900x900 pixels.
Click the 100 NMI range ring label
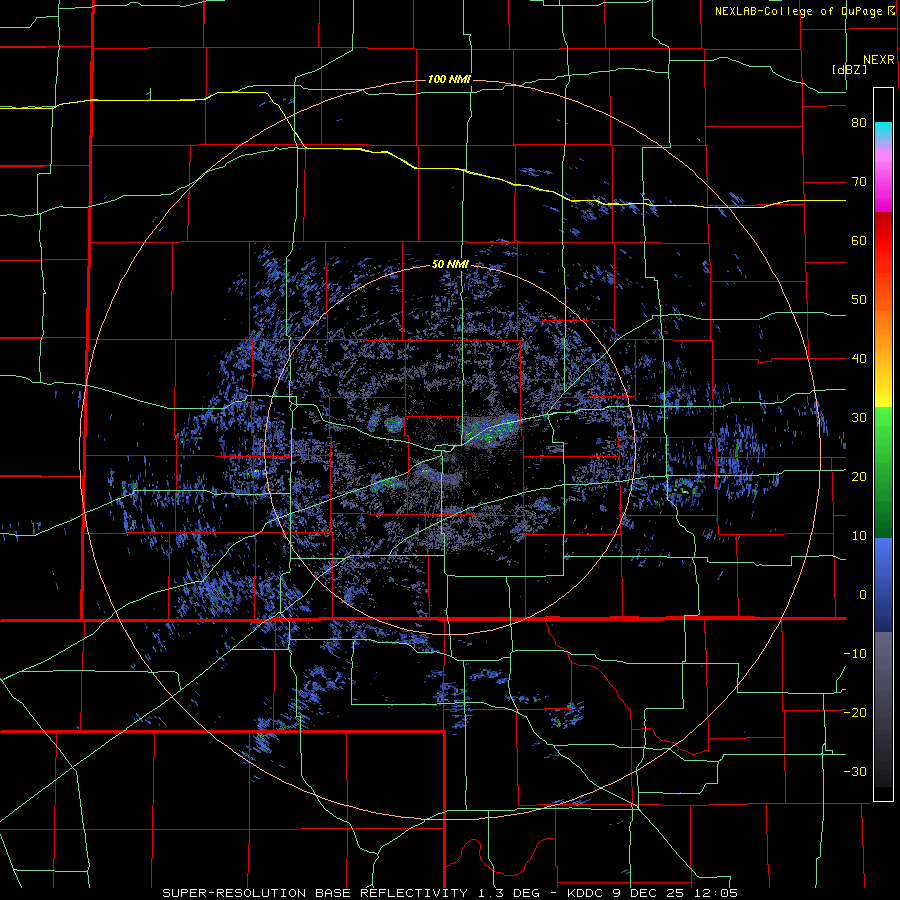pyautogui.click(x=449, y=79)
